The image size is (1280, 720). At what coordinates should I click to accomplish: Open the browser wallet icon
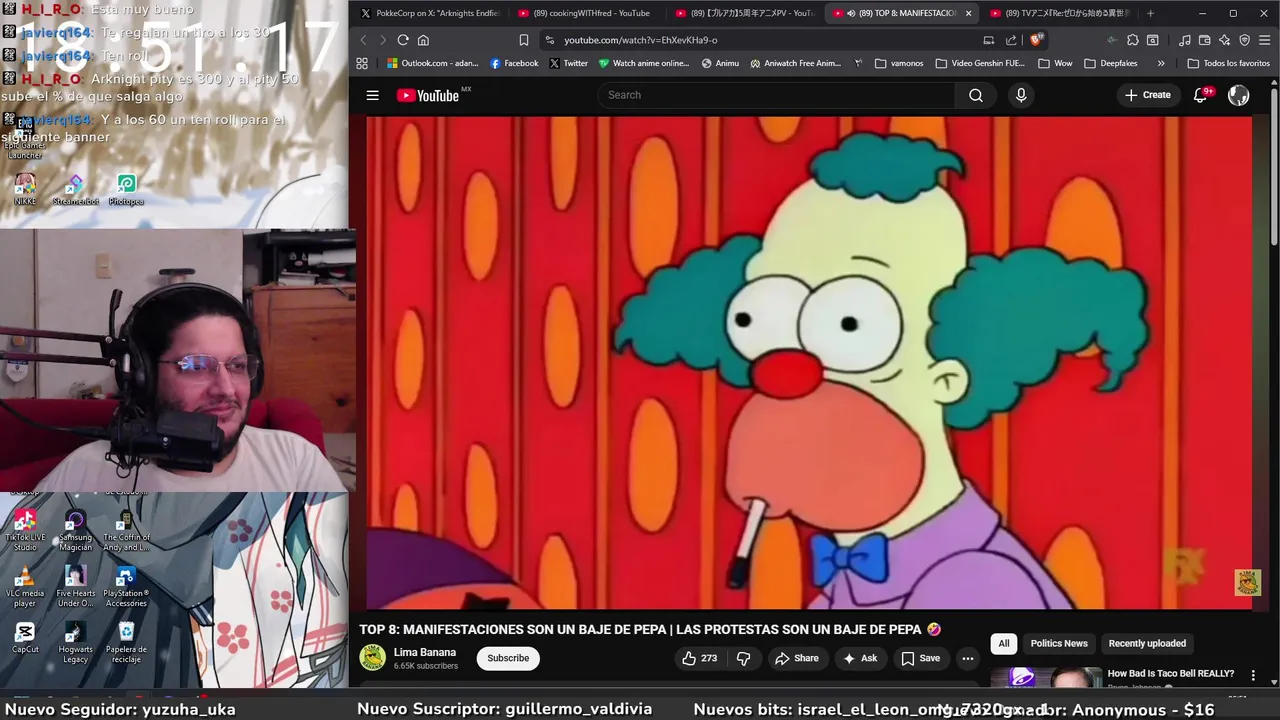[1205, 40]
